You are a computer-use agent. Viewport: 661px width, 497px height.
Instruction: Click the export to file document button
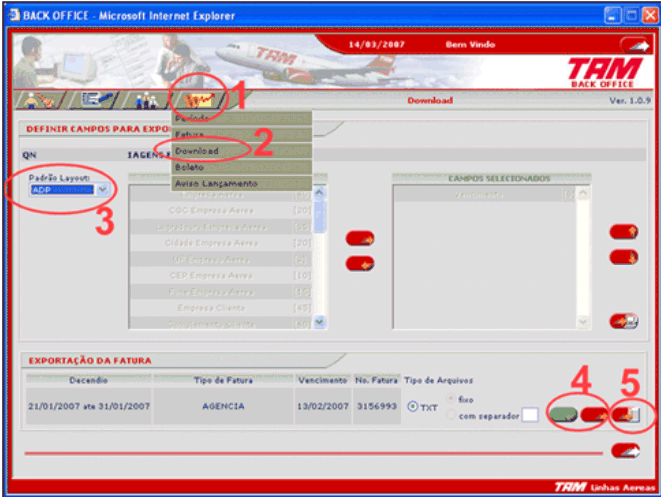(626, 415)
